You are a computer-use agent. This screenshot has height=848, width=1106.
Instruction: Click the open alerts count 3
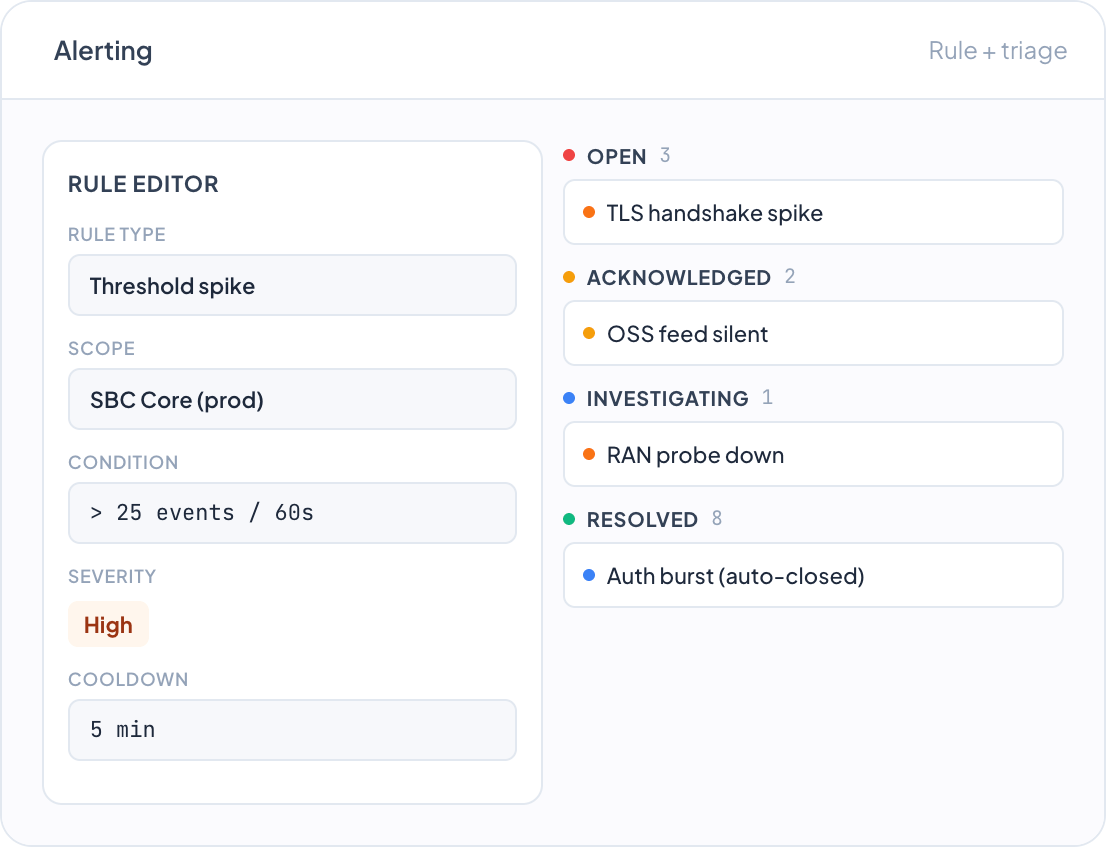point(664,155)
